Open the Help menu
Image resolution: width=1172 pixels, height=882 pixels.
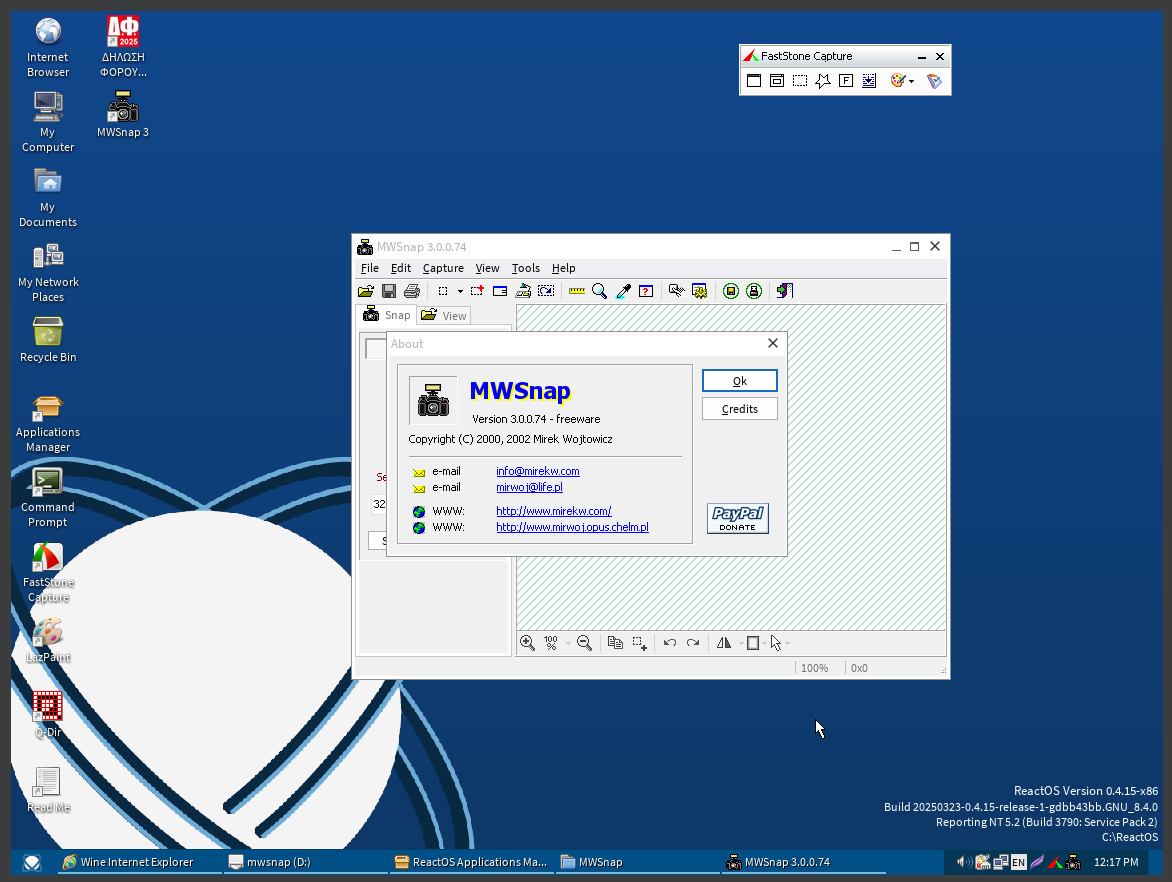(564, 268)
